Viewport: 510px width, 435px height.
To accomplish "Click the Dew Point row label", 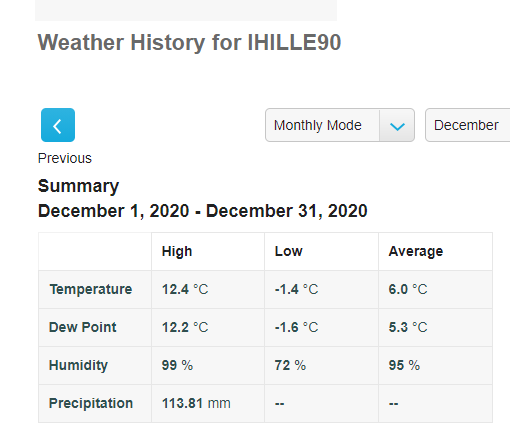I will point(83,327).
